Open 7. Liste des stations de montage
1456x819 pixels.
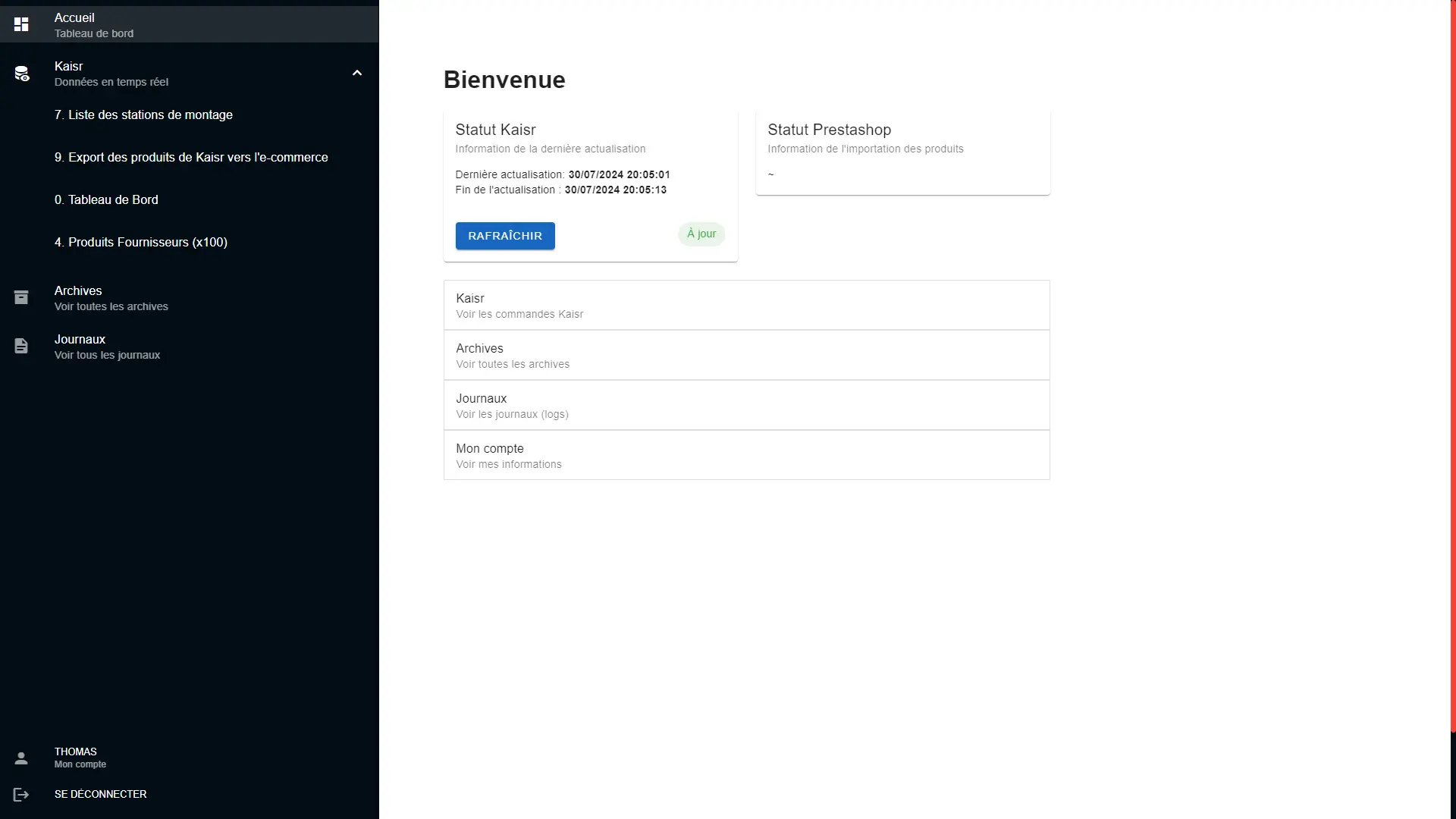pos(190,115)
